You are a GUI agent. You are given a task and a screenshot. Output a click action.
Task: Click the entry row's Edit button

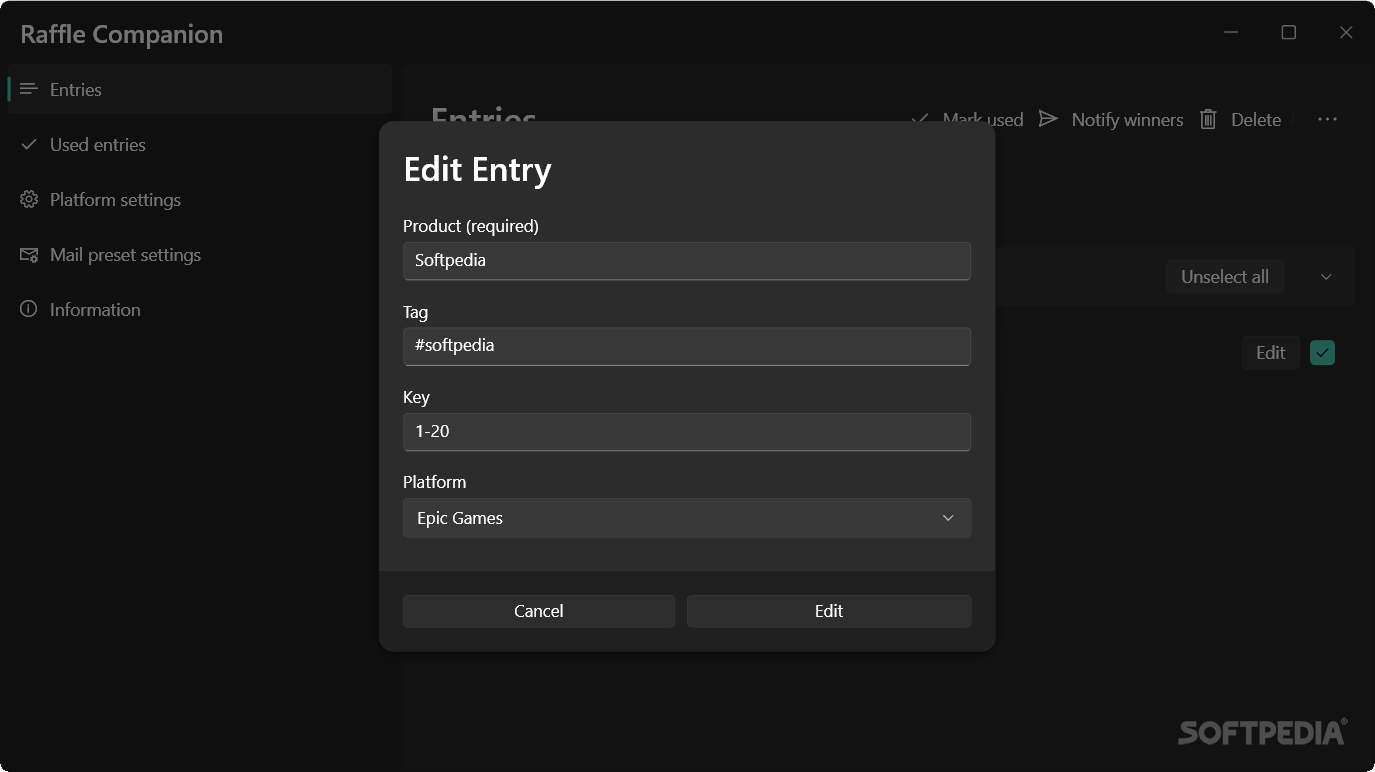(1271, 353)
